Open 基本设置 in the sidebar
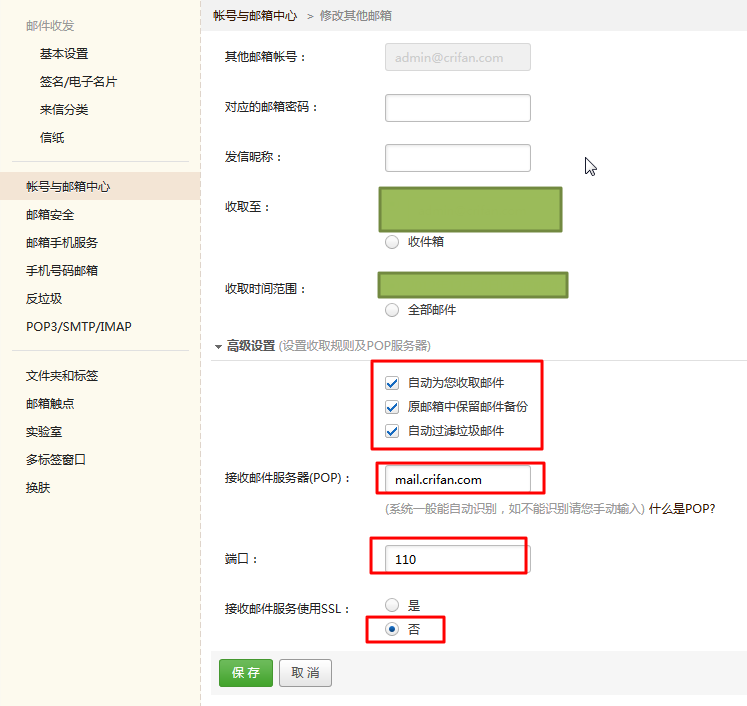 (64, 54)
